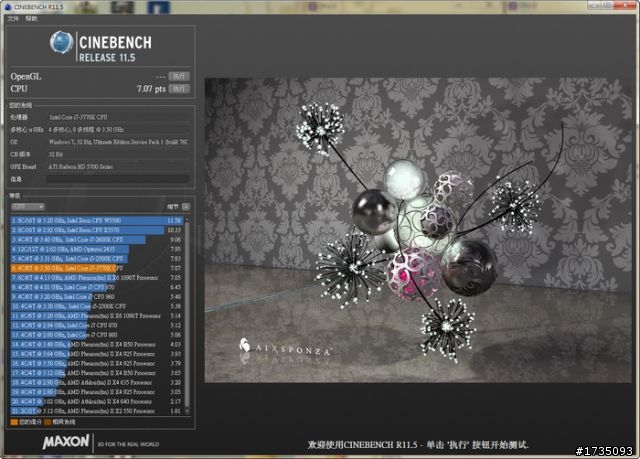The image size is (640, 459).
Task: Click inside the 信息 info field
Action: 118,179
